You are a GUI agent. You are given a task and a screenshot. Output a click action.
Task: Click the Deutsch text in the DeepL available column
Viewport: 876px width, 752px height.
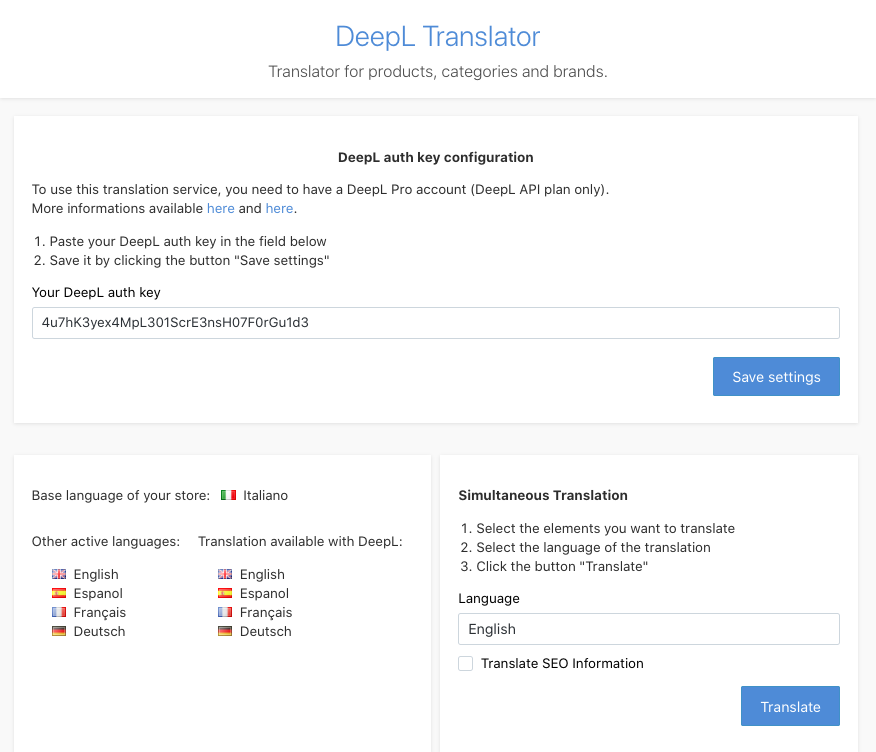pyautogui.click(x=265, y=631)
